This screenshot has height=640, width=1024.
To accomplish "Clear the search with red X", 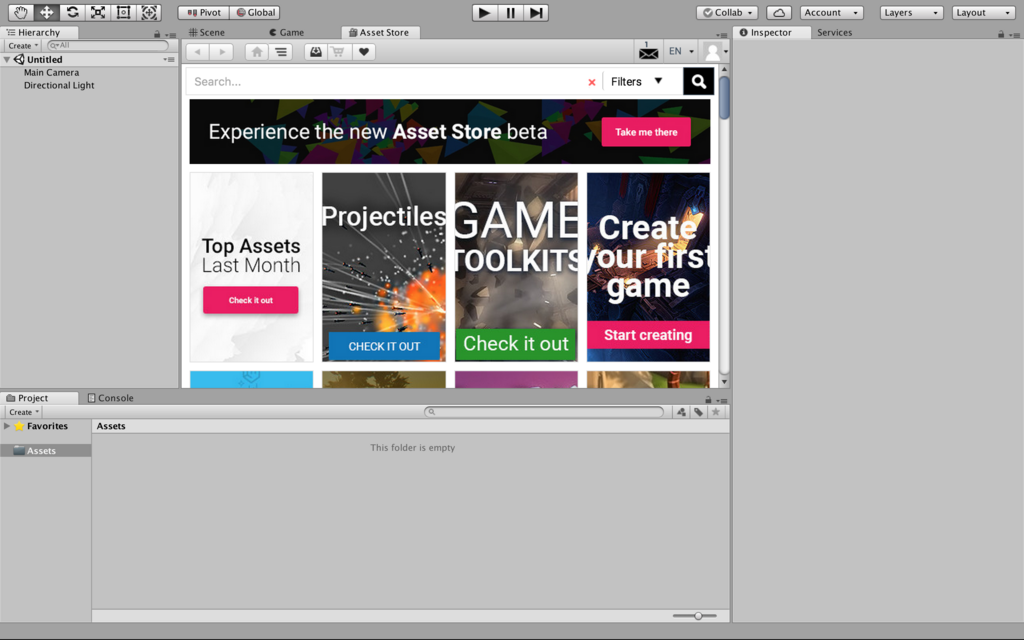I will [592, 82].
